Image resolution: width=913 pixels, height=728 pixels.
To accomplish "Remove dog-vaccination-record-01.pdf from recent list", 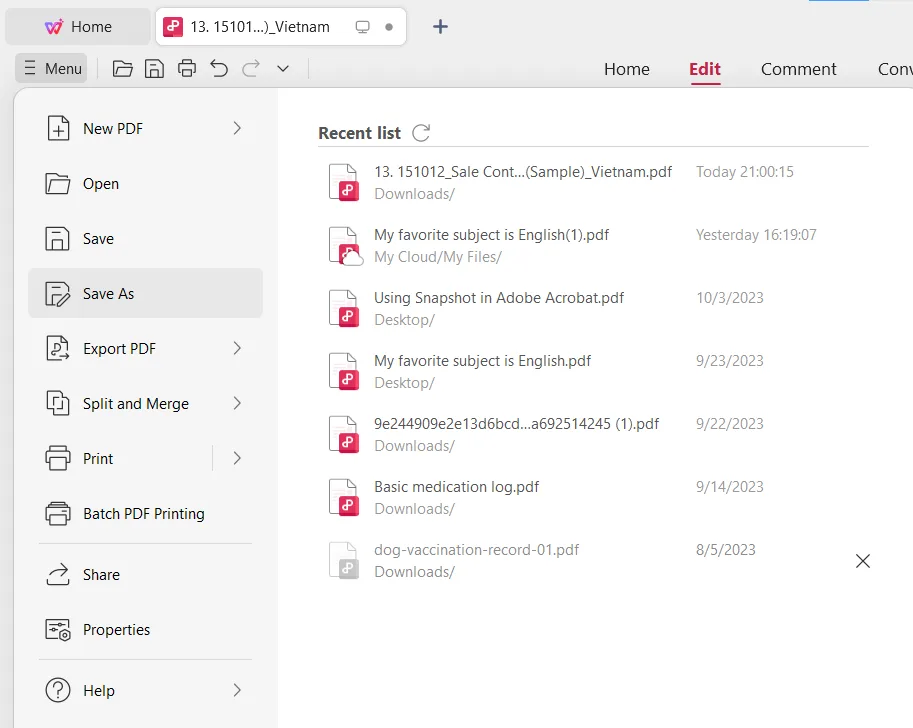I will (863, 561).
